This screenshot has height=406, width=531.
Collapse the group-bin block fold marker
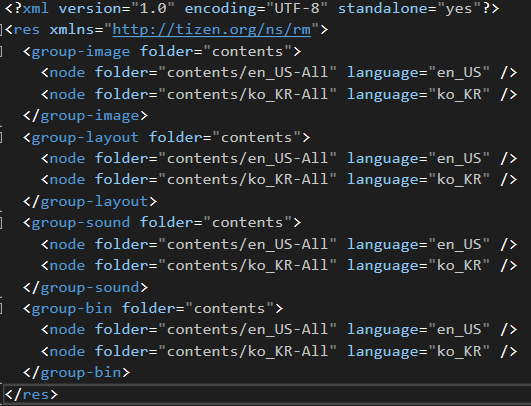[x=1, y=308]
